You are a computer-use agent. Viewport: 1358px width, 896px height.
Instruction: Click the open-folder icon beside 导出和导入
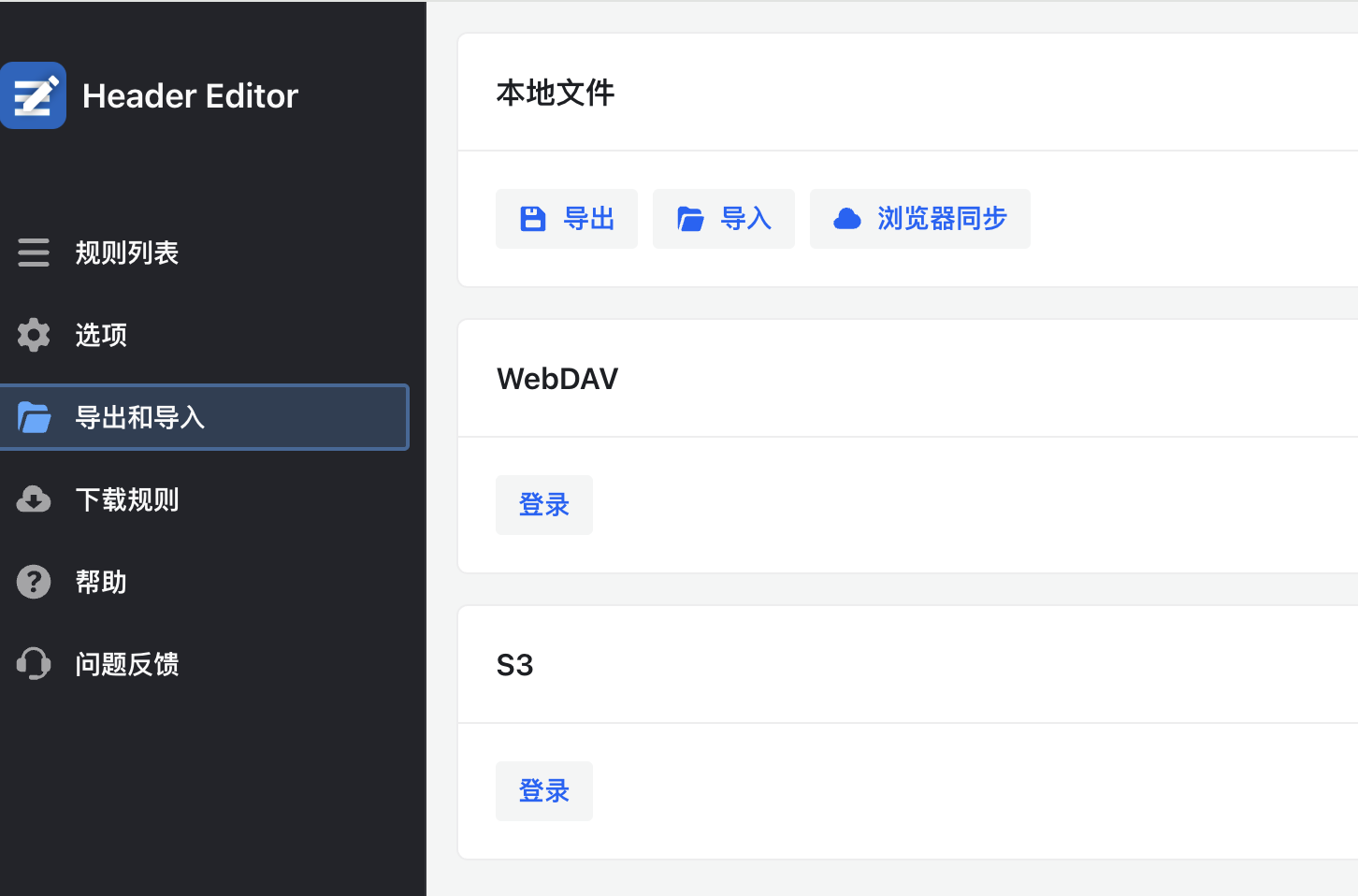(x=34, y=417)
